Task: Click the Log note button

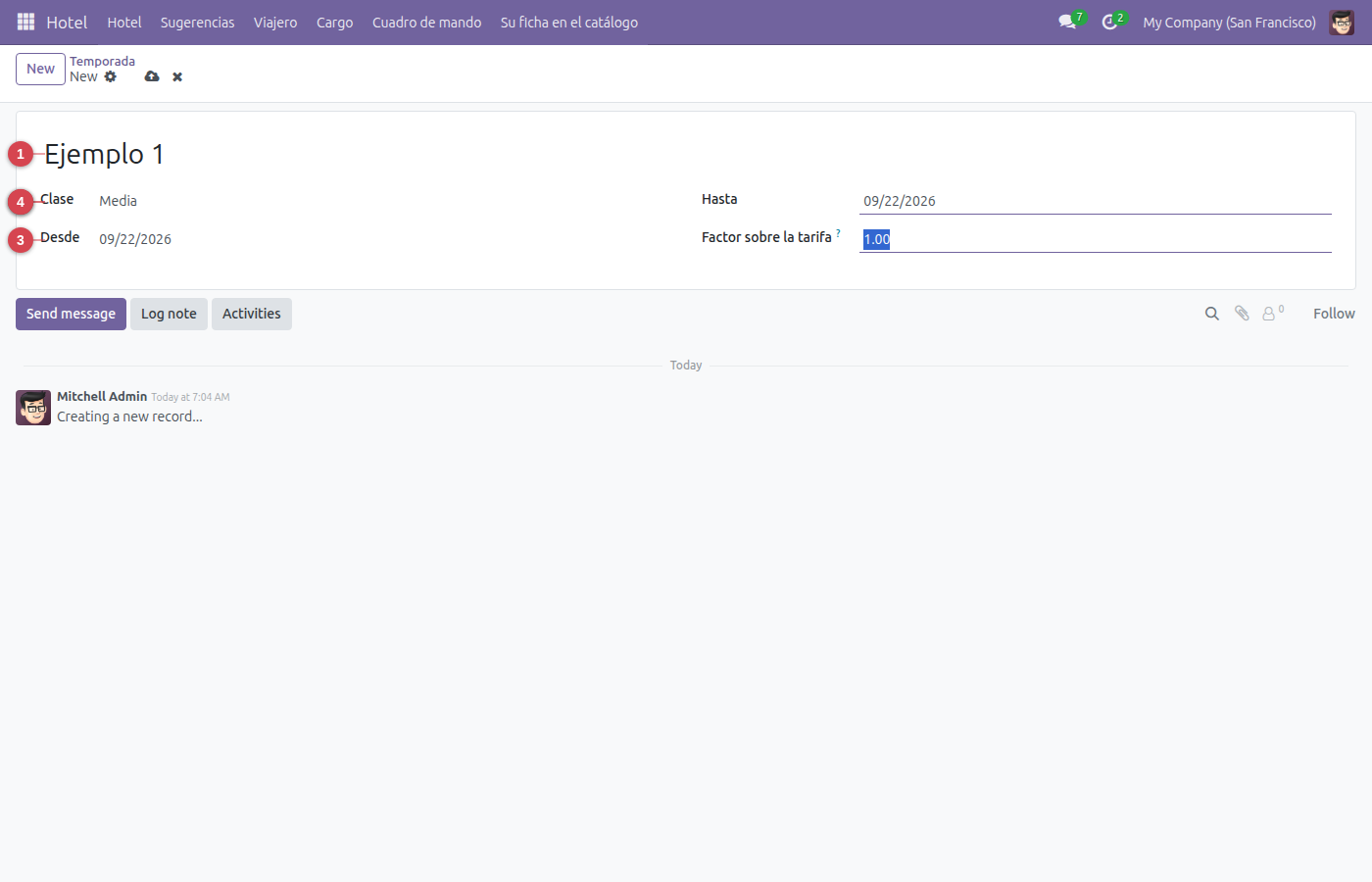Action: click(169, 314)
